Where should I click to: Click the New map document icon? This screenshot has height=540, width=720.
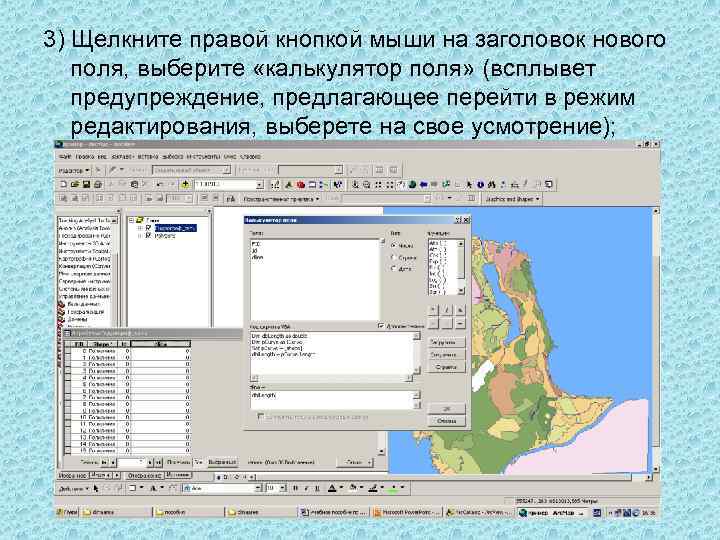63,185
